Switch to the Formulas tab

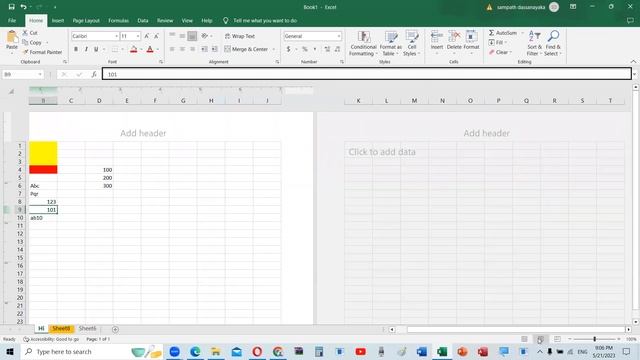[x=118, y=20]
